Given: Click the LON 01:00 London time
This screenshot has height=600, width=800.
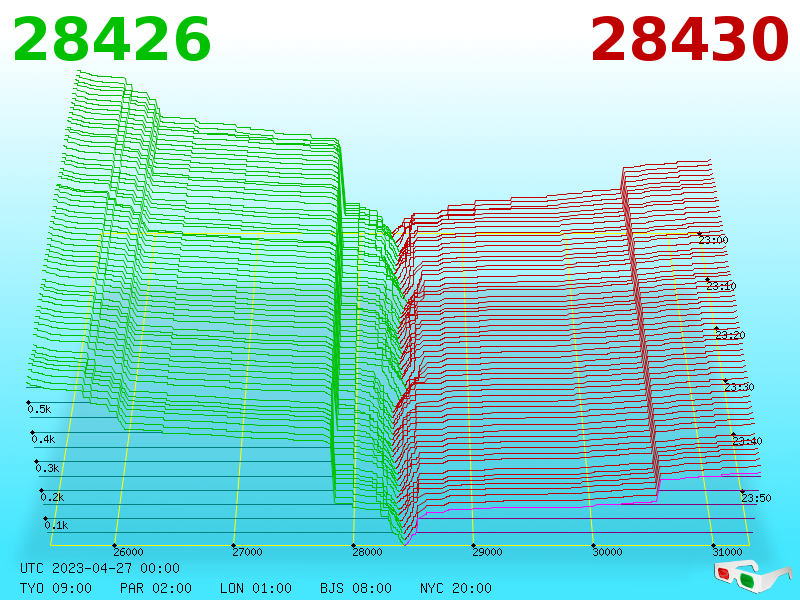Looking at the screenshot, I should [256, 588].
